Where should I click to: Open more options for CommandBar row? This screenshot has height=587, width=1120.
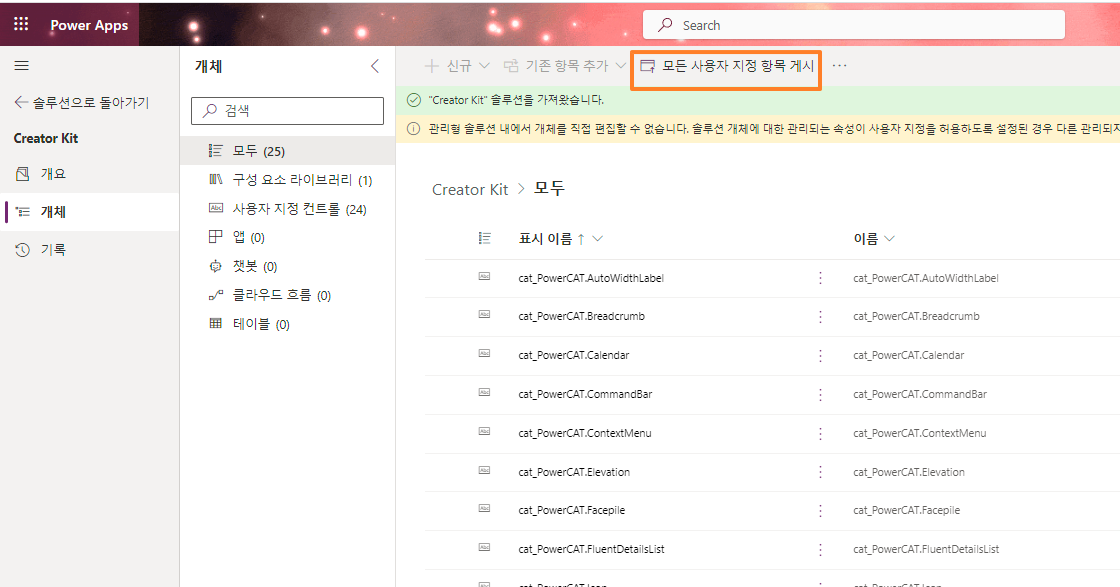click(x=820, y=394)
